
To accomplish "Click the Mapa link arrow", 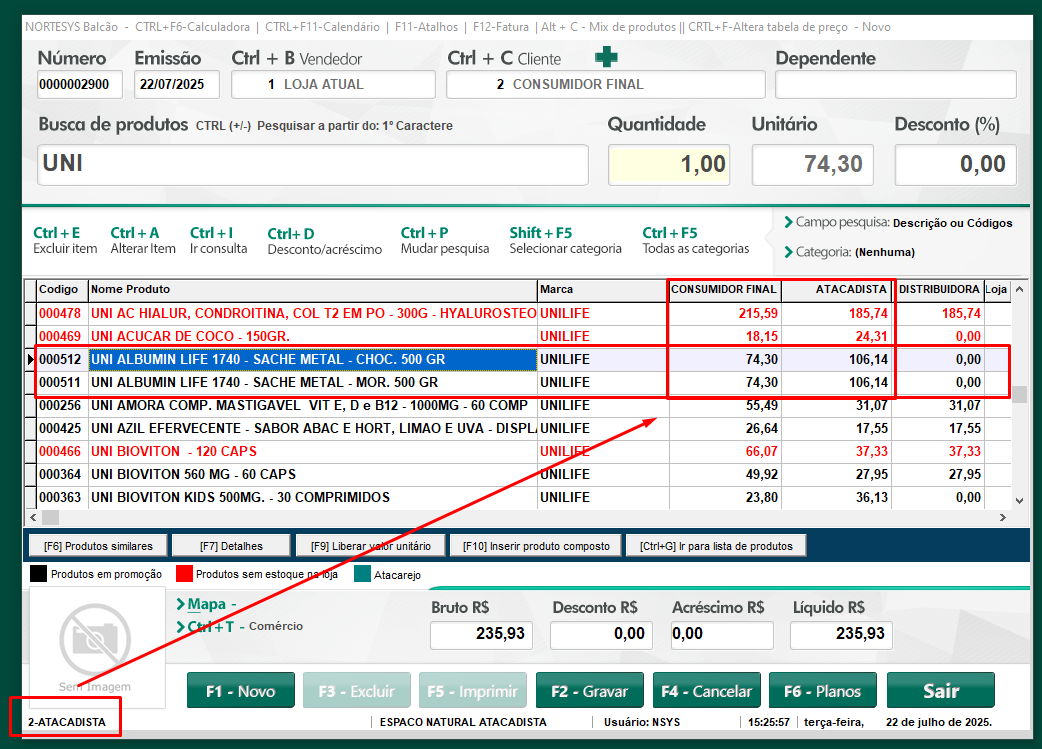I will point(180,604).
